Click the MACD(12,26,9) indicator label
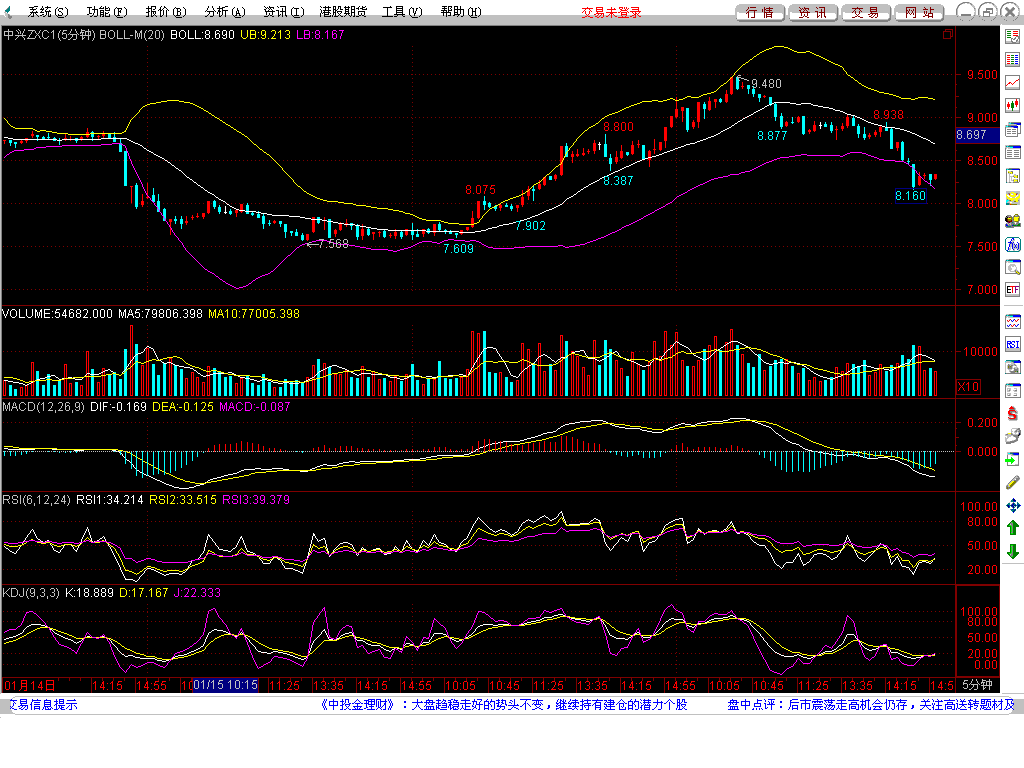1024x768 pixels. click(43, 407)
